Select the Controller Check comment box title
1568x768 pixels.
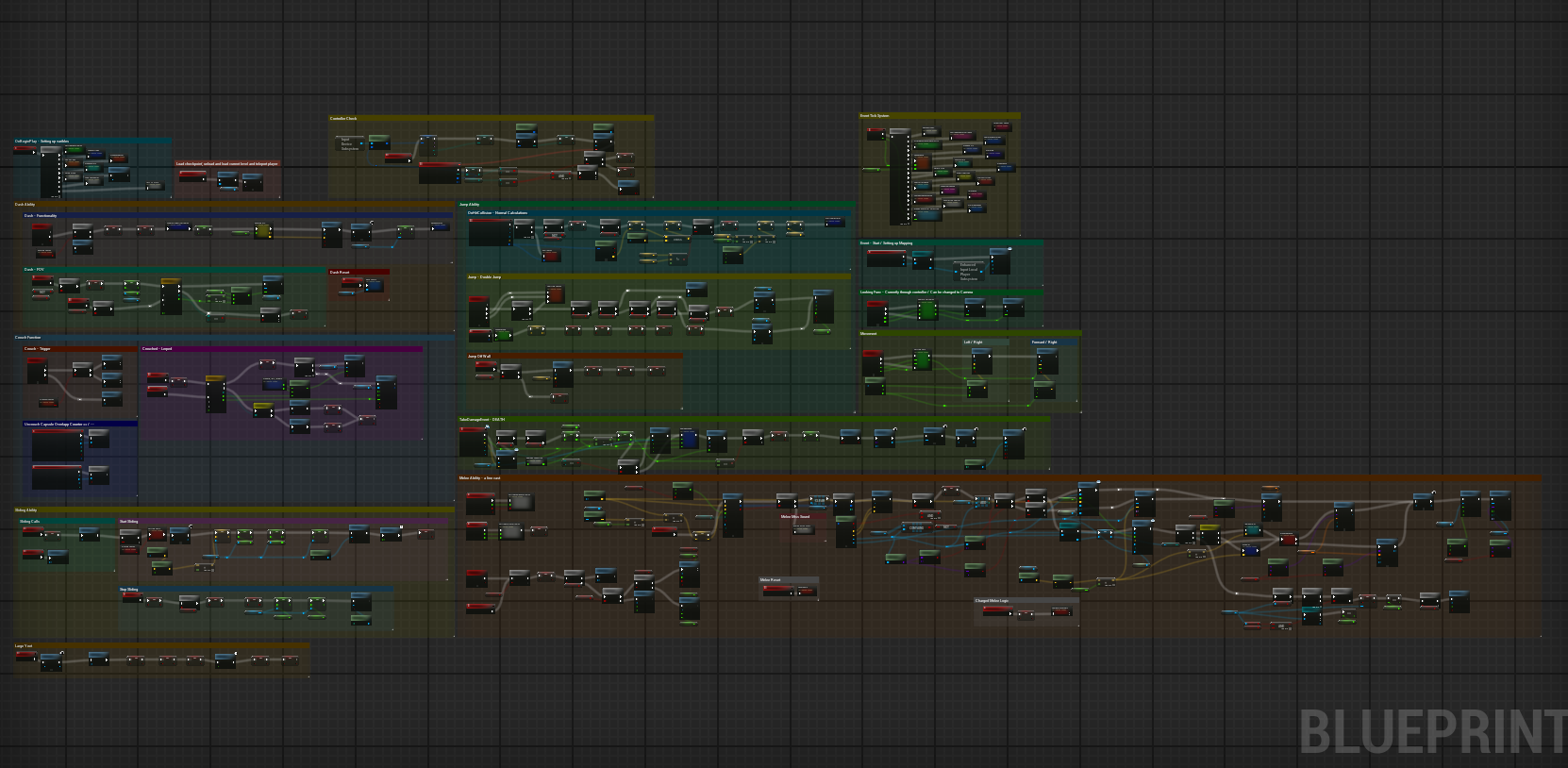click(344, 119)
